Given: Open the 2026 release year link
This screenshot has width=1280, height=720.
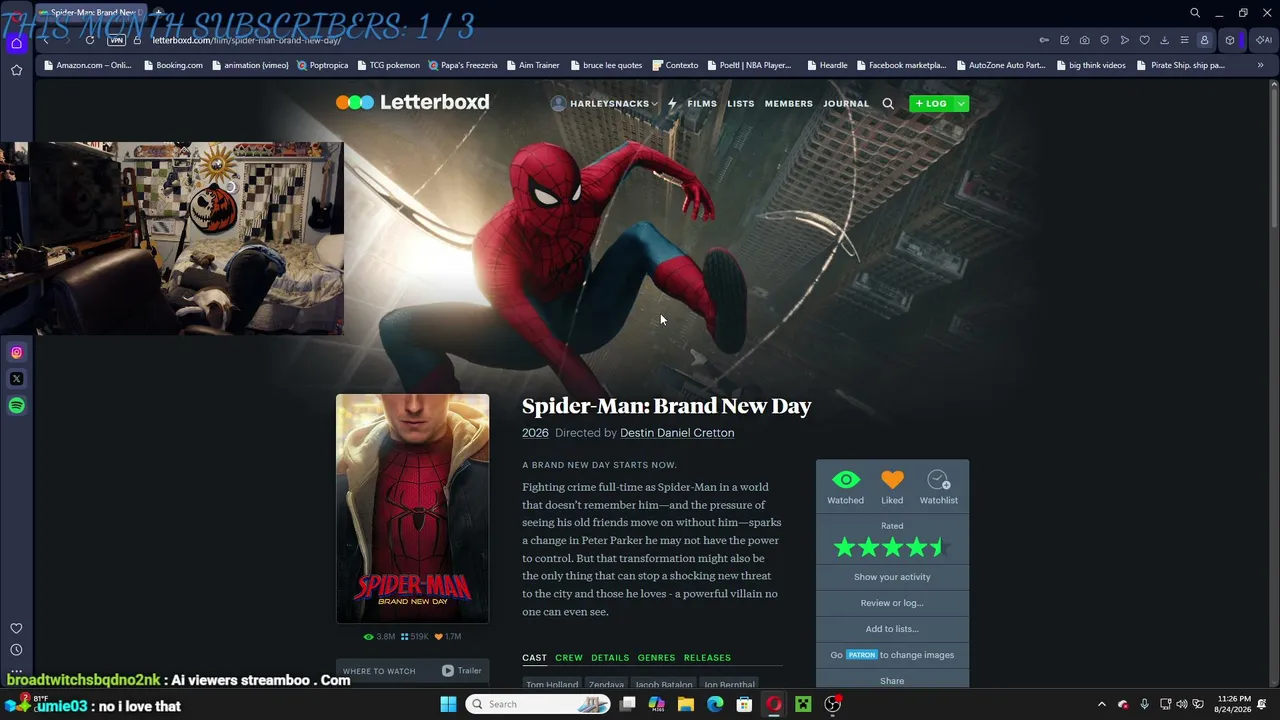Looking at the screenshot, I should (535, 433).
